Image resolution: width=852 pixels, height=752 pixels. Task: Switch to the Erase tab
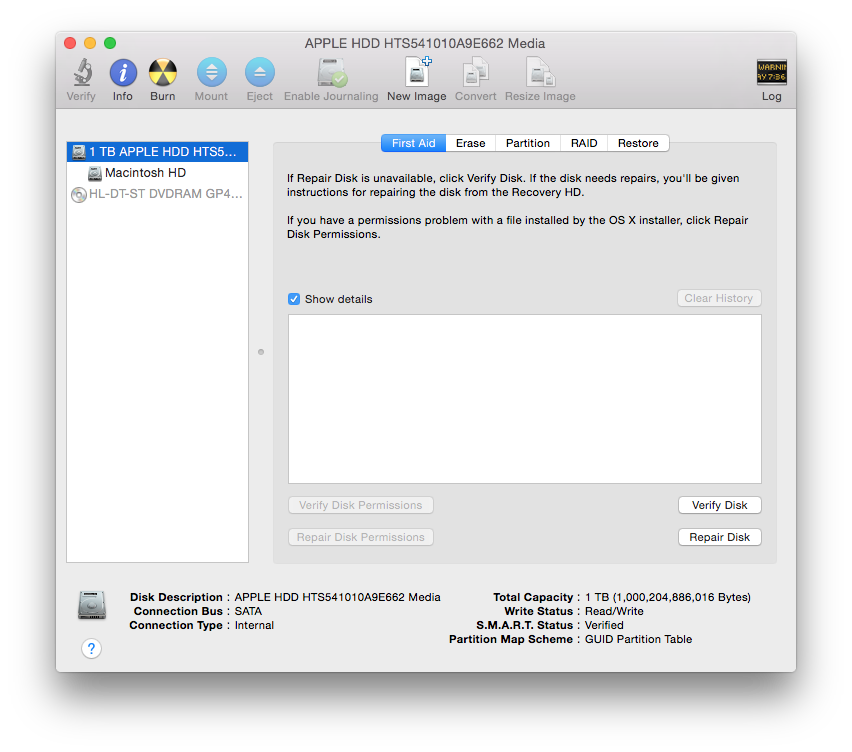coord(471,143)
